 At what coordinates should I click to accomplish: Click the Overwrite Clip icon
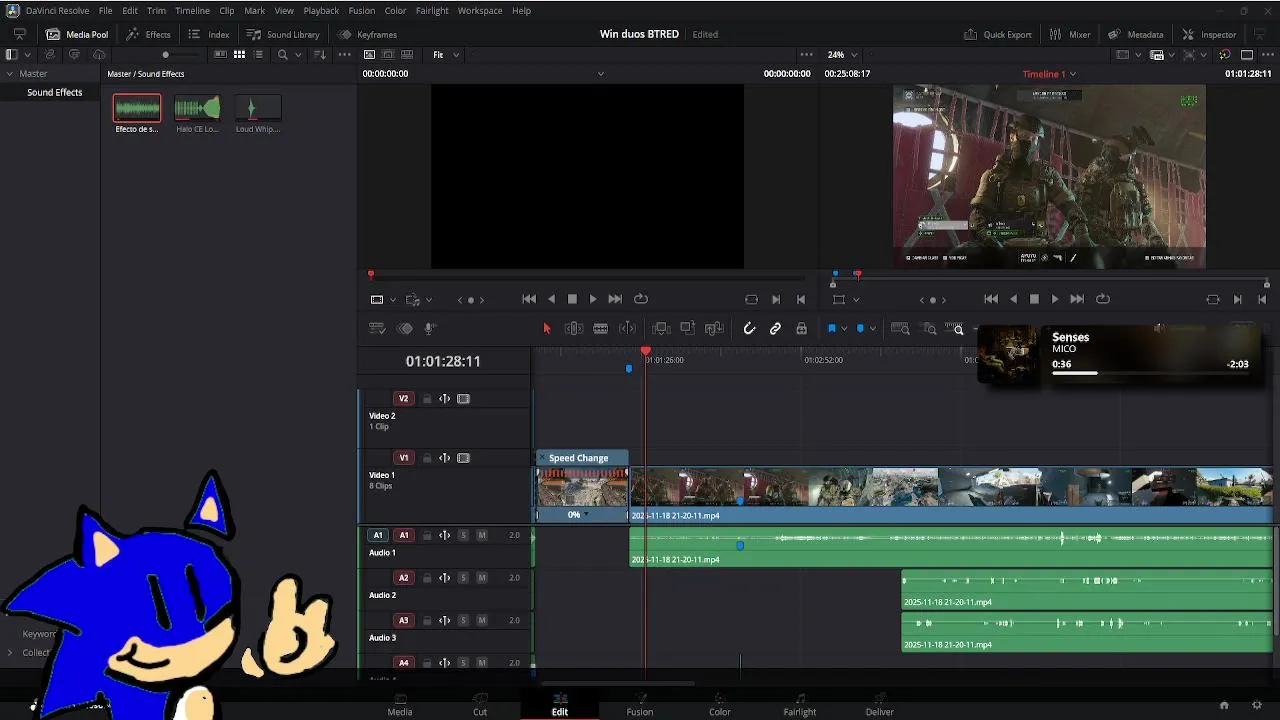(687, 328)
